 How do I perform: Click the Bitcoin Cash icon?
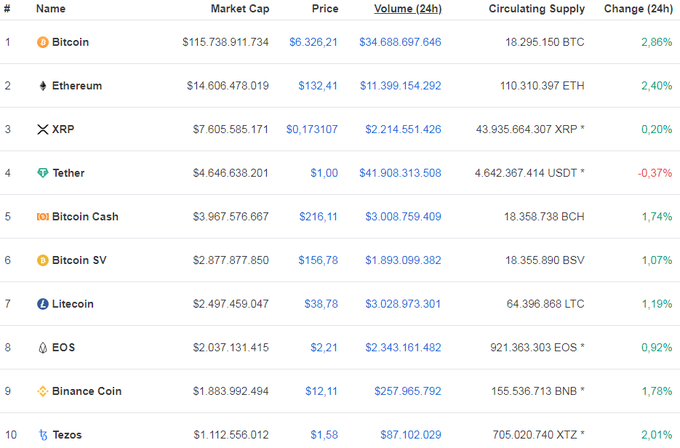click(x=42, y=216)
